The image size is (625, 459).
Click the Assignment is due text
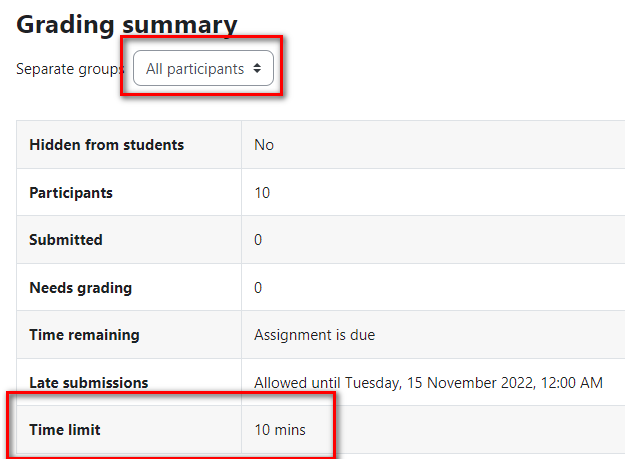click(314, 335)
